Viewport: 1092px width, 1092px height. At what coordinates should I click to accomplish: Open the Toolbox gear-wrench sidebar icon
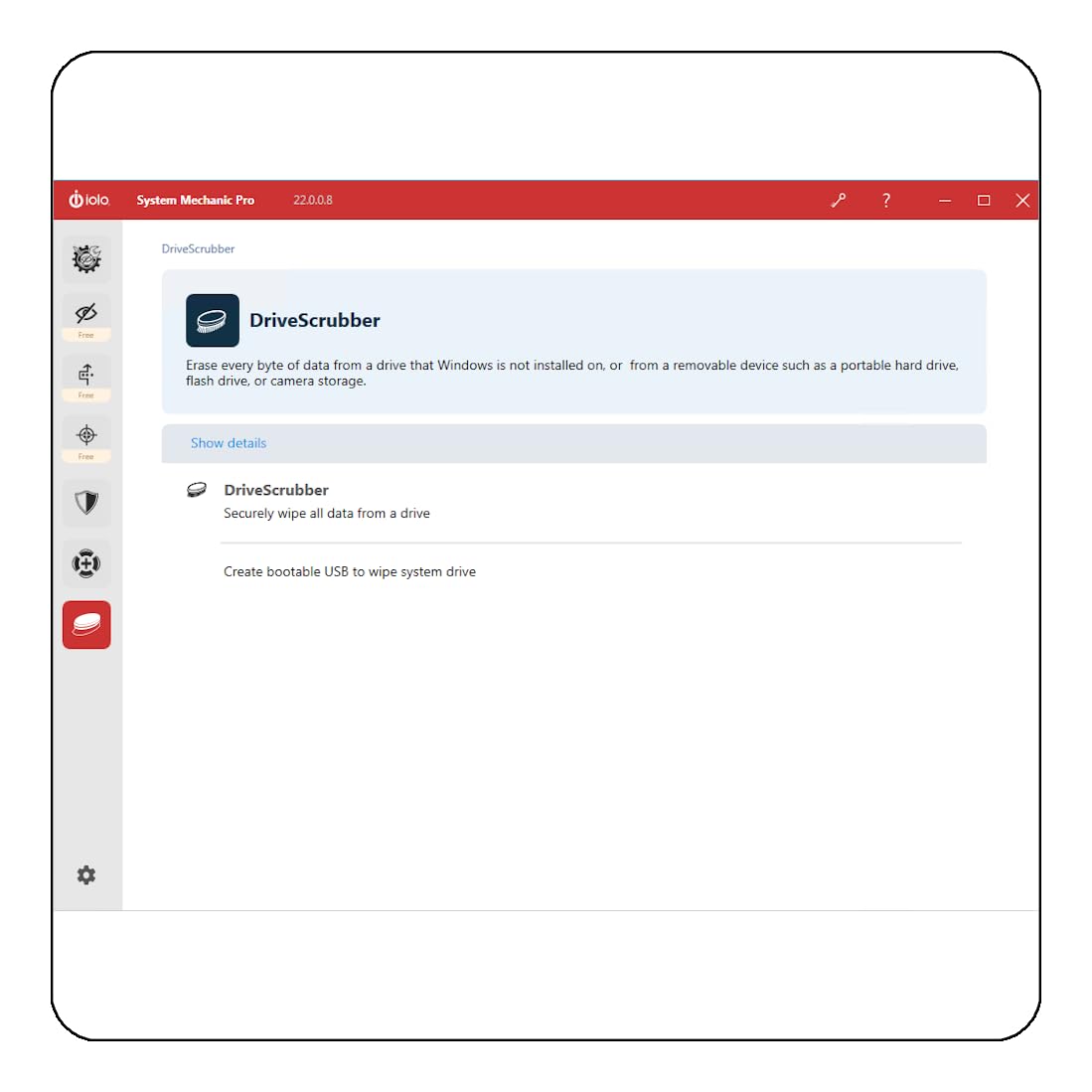[x=86, y=259]
